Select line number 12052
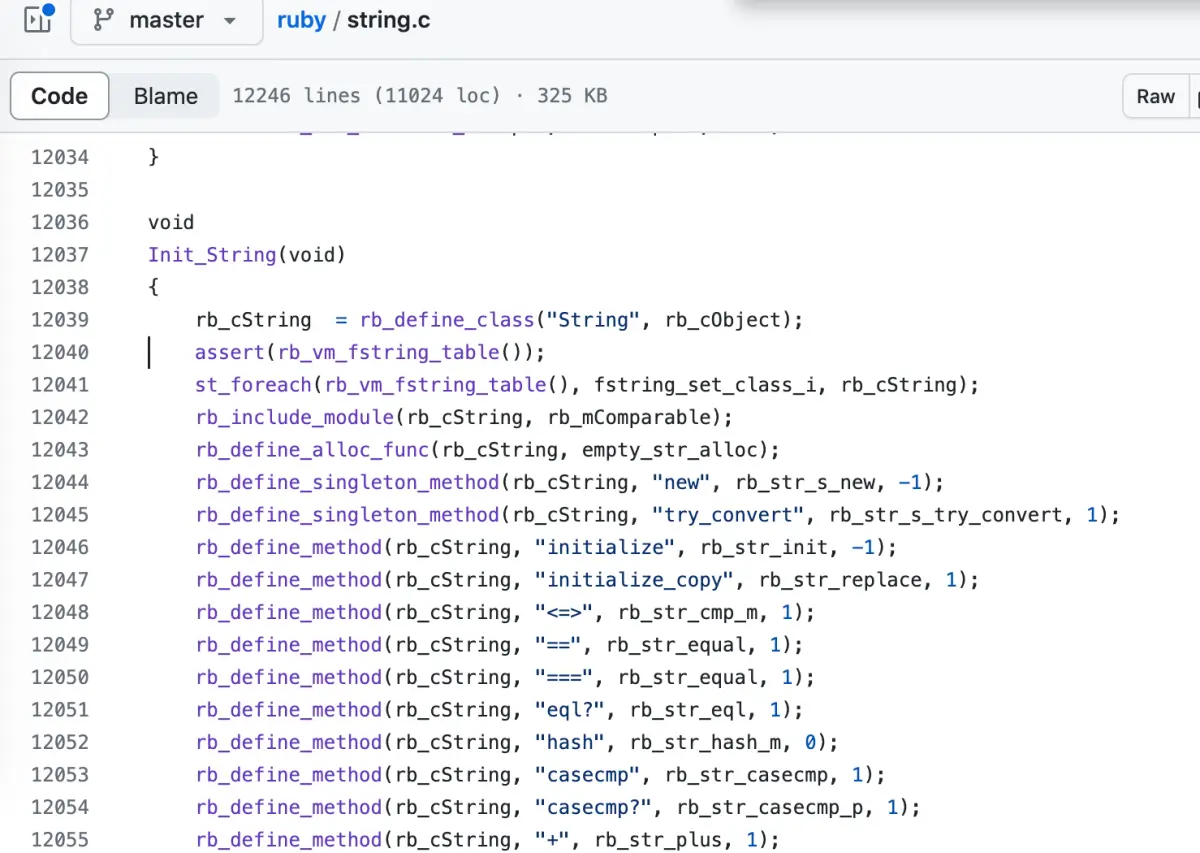Screen dimensions: 1200x853 pos(60,742)
